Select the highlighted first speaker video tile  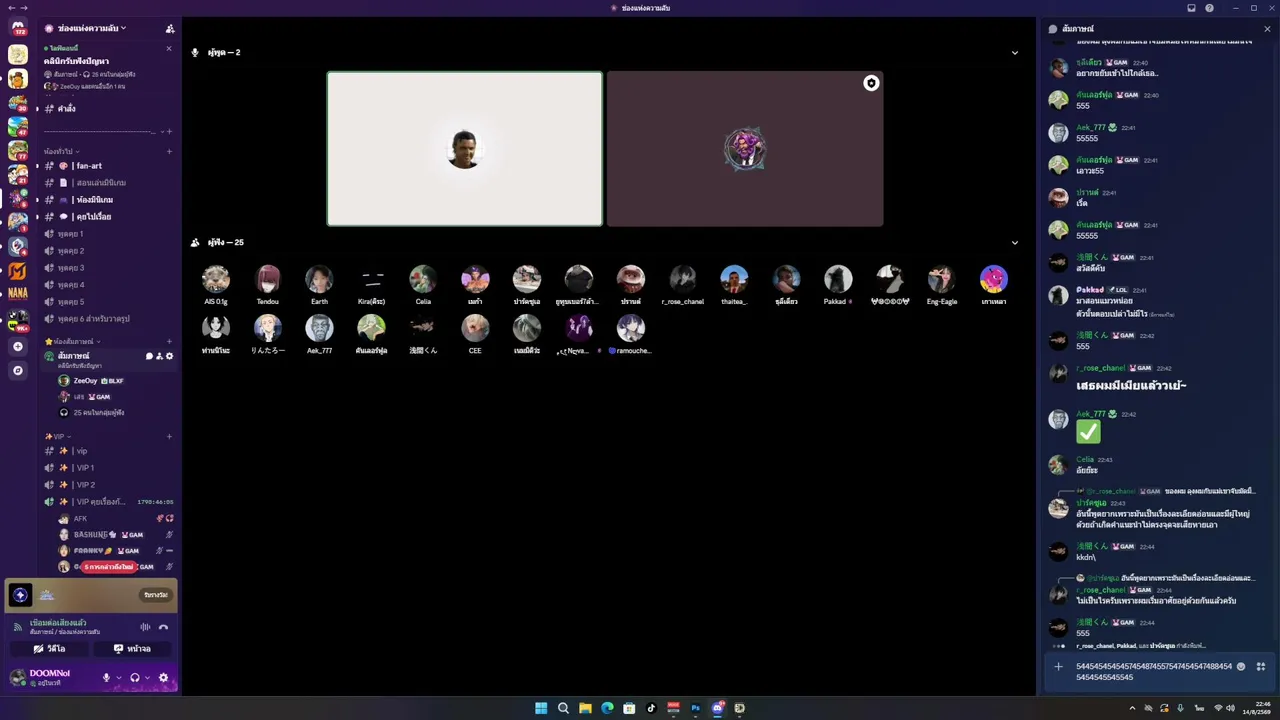[x=465, y=149]
